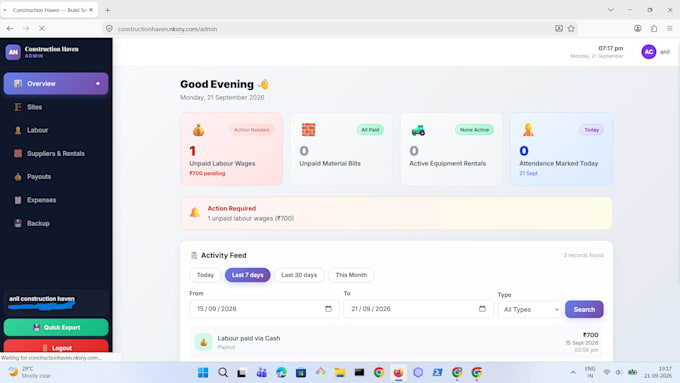The height and width of the screenshot is (383, 680).
Task: Click the Action Needed badge
Action: tap(252, 130)
